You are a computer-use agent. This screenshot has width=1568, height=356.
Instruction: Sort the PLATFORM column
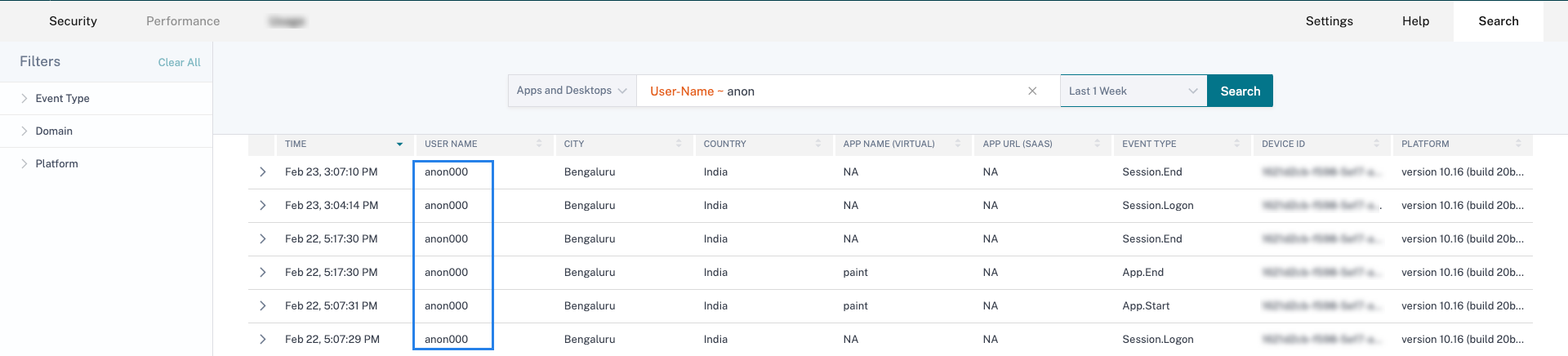coord(1518,144)
